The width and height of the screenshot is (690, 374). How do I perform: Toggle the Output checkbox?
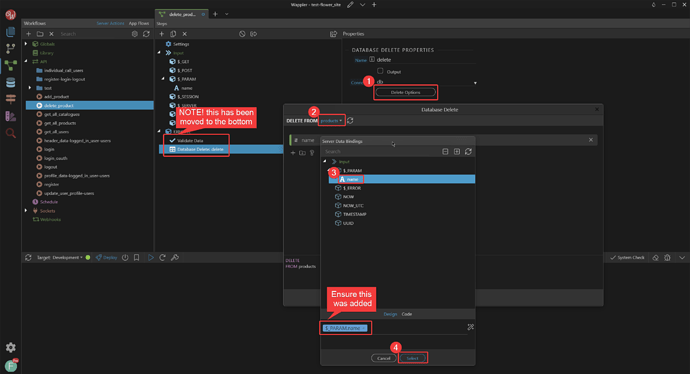(x=380, y=71)
